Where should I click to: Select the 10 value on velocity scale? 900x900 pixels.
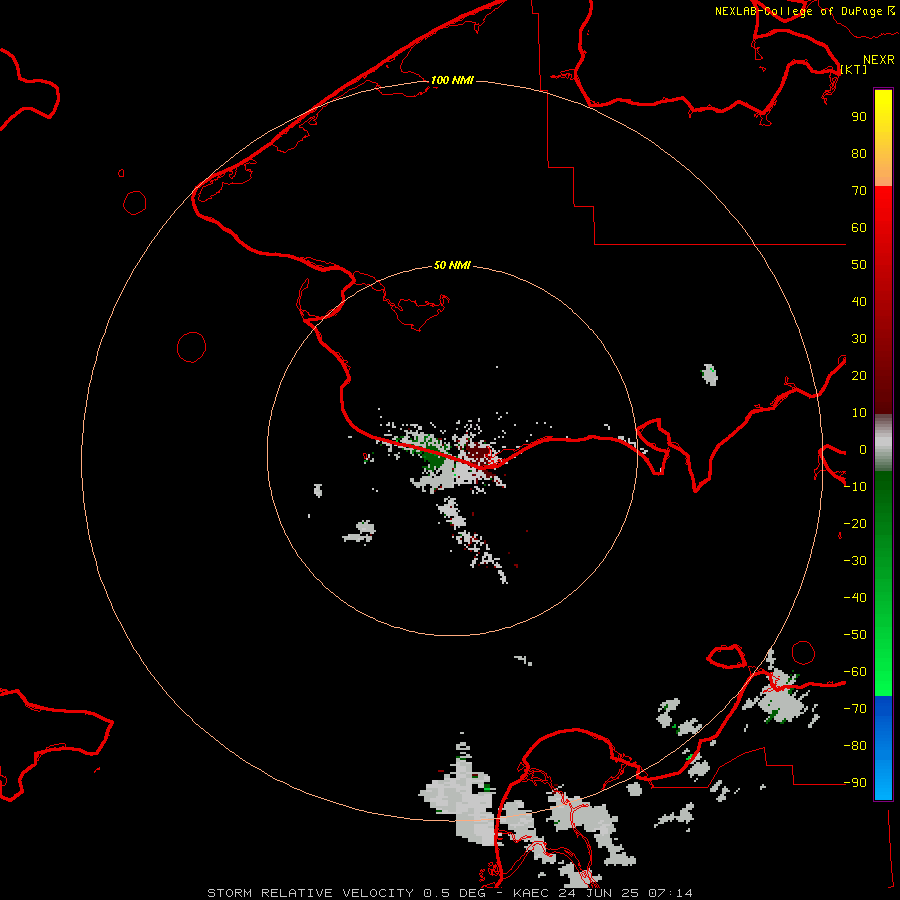(x=859, y=413)
